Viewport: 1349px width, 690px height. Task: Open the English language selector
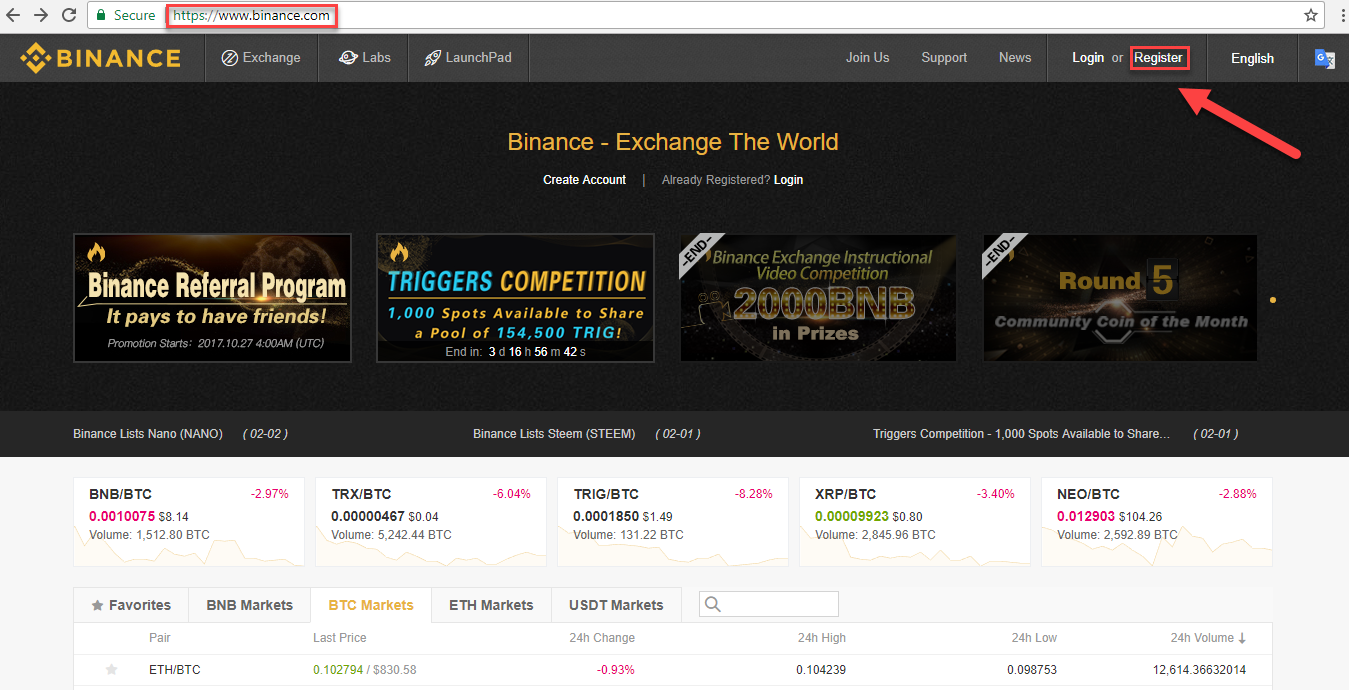pyautogui.click(x=1252, y=58)
